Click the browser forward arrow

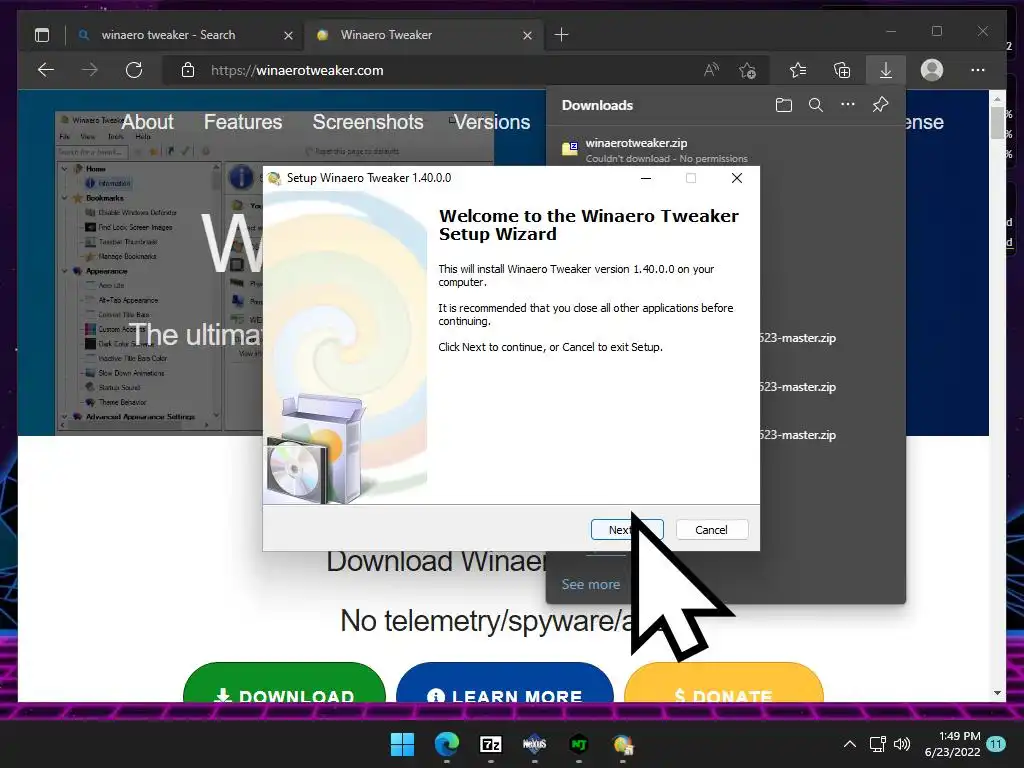90,70
